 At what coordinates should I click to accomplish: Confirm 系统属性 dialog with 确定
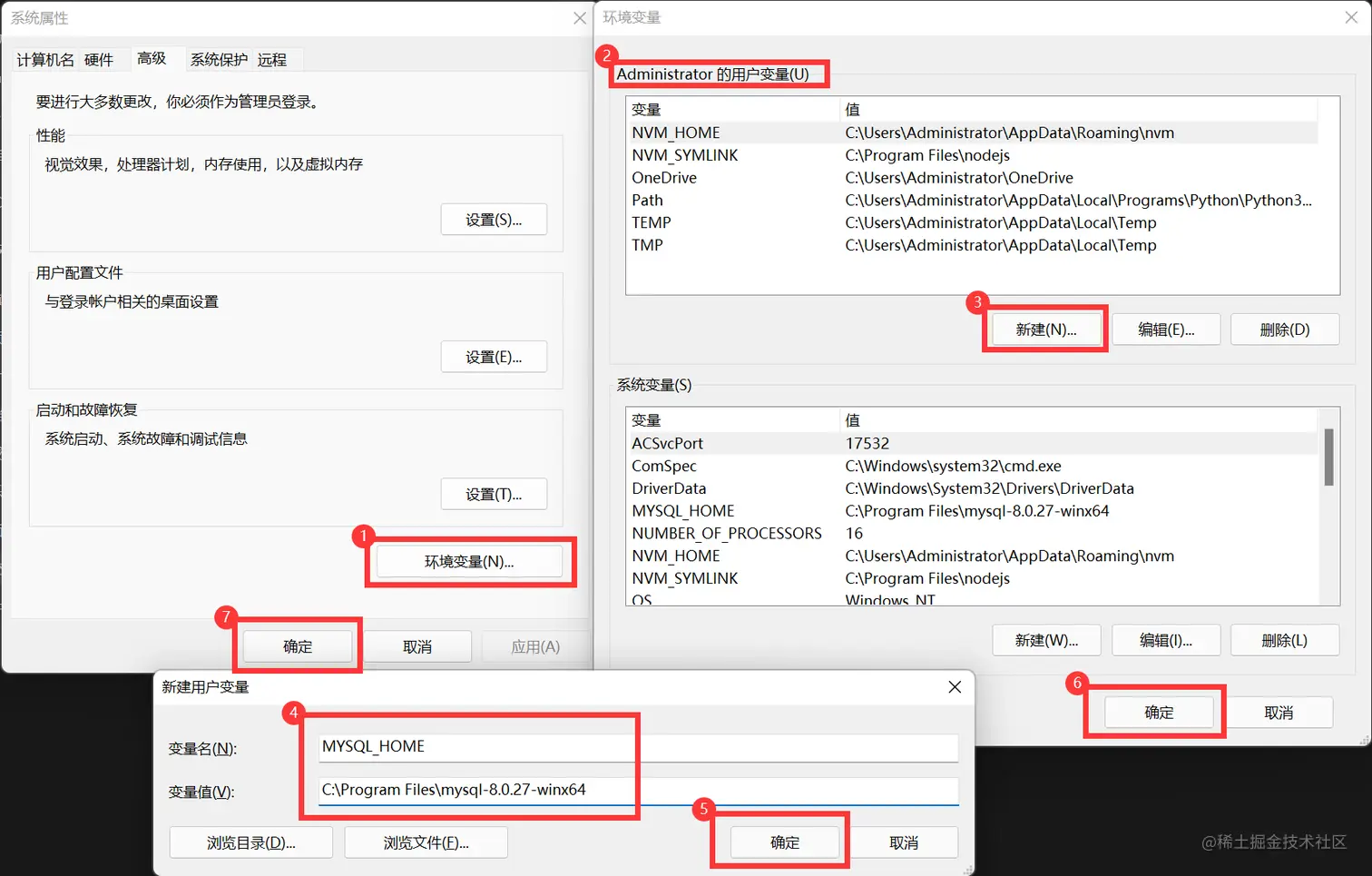click(x=298, y=646)
